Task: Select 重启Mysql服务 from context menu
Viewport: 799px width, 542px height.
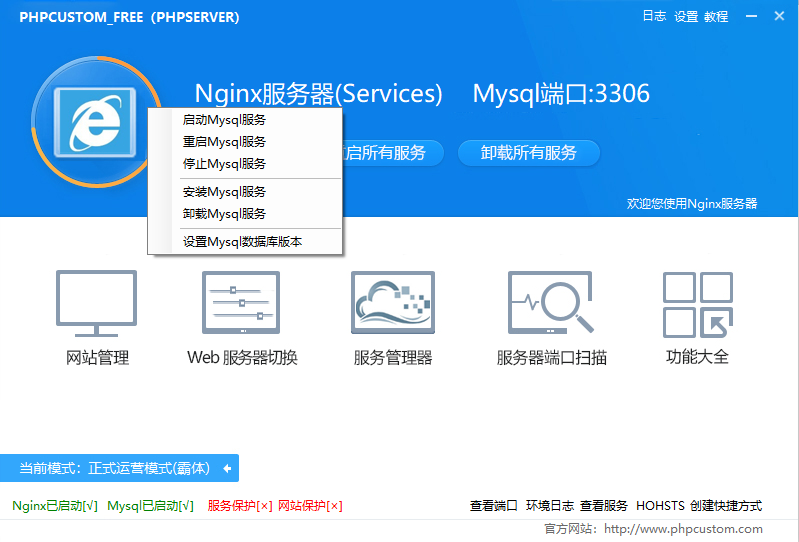Action: (224, 142)
